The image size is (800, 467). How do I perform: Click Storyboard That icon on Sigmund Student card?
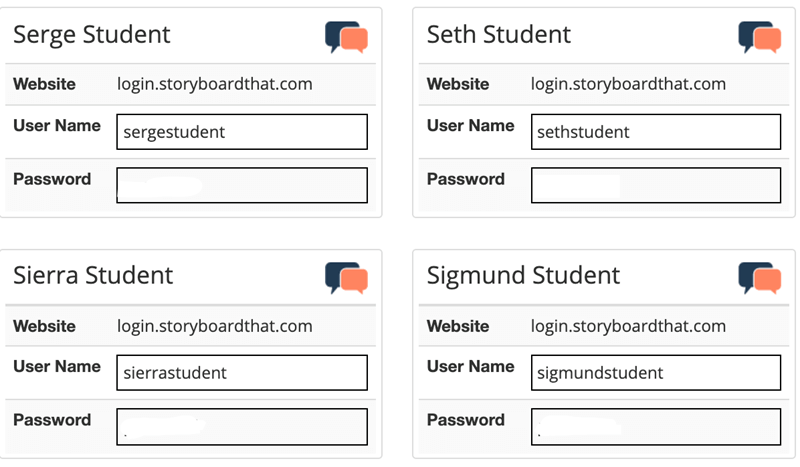760,278
